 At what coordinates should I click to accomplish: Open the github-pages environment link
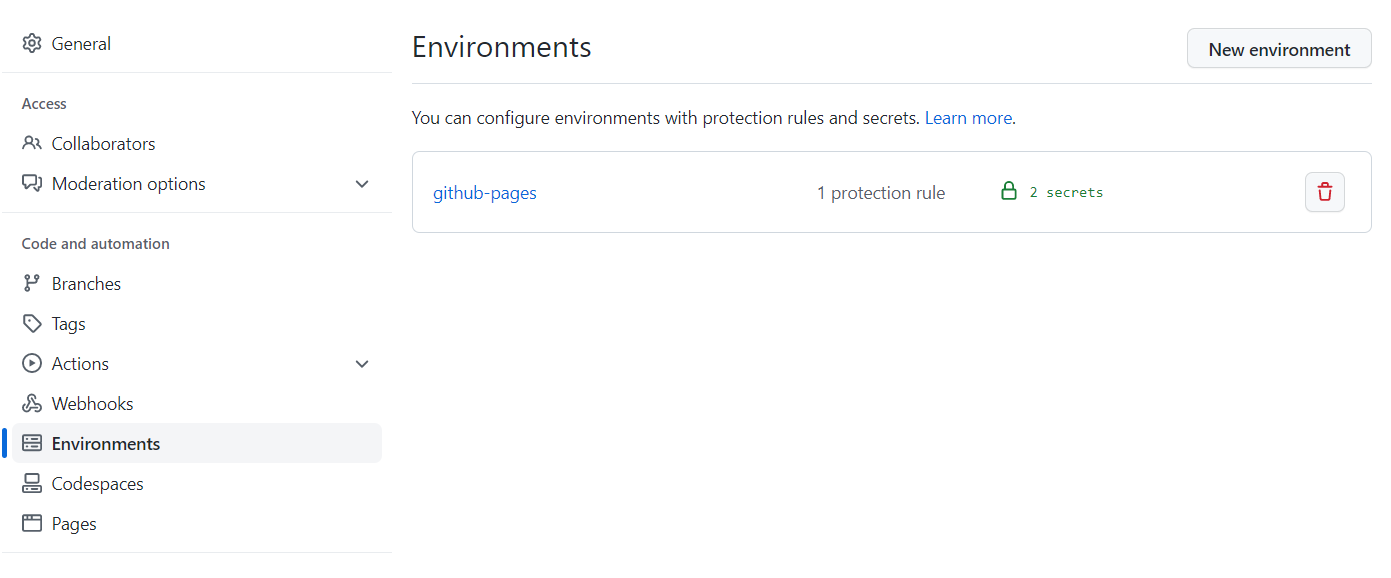click(x=485, y=193)
